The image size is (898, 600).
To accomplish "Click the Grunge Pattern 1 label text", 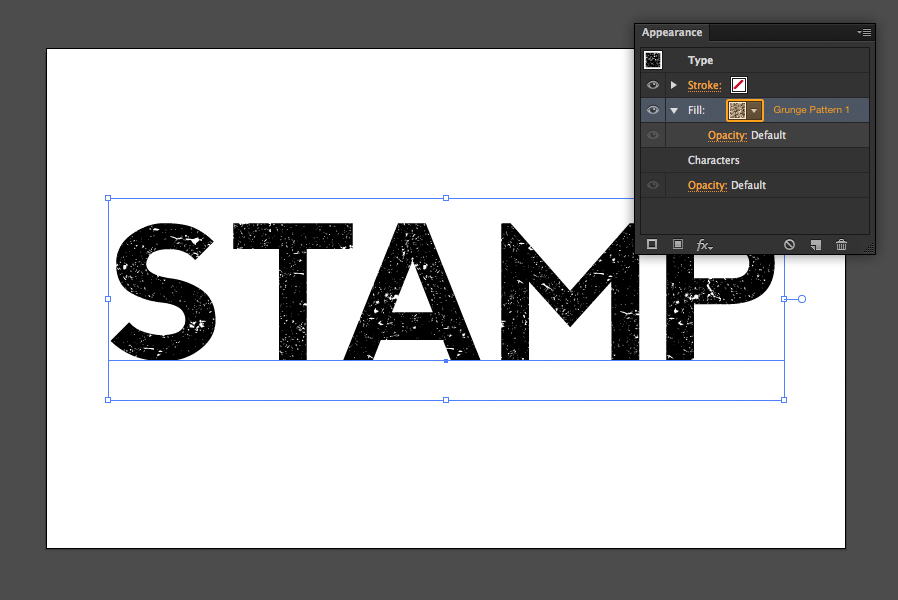I will [x=812, y=110].
